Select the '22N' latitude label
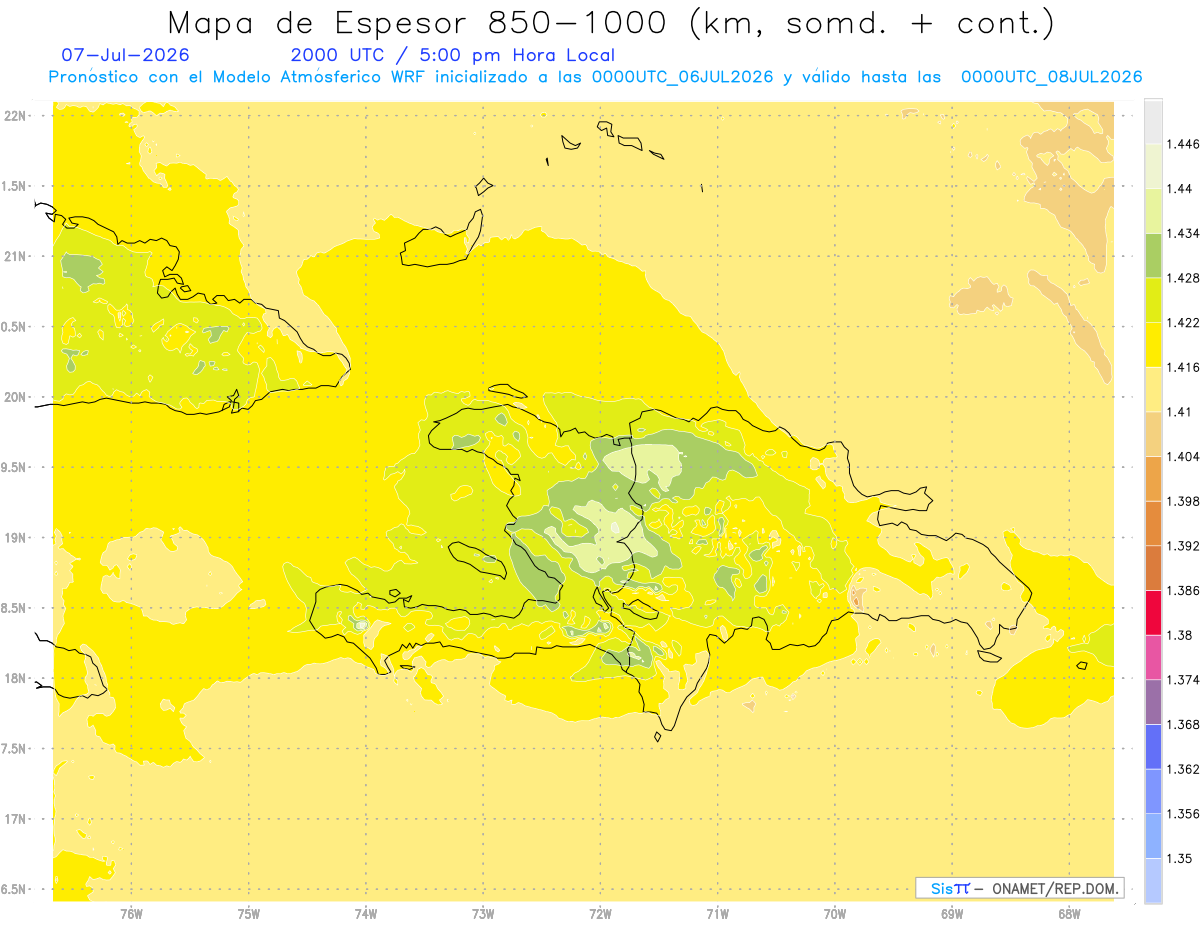This screenshot has height=927, width=1200. pyautogui.click(x=14, y=116)
